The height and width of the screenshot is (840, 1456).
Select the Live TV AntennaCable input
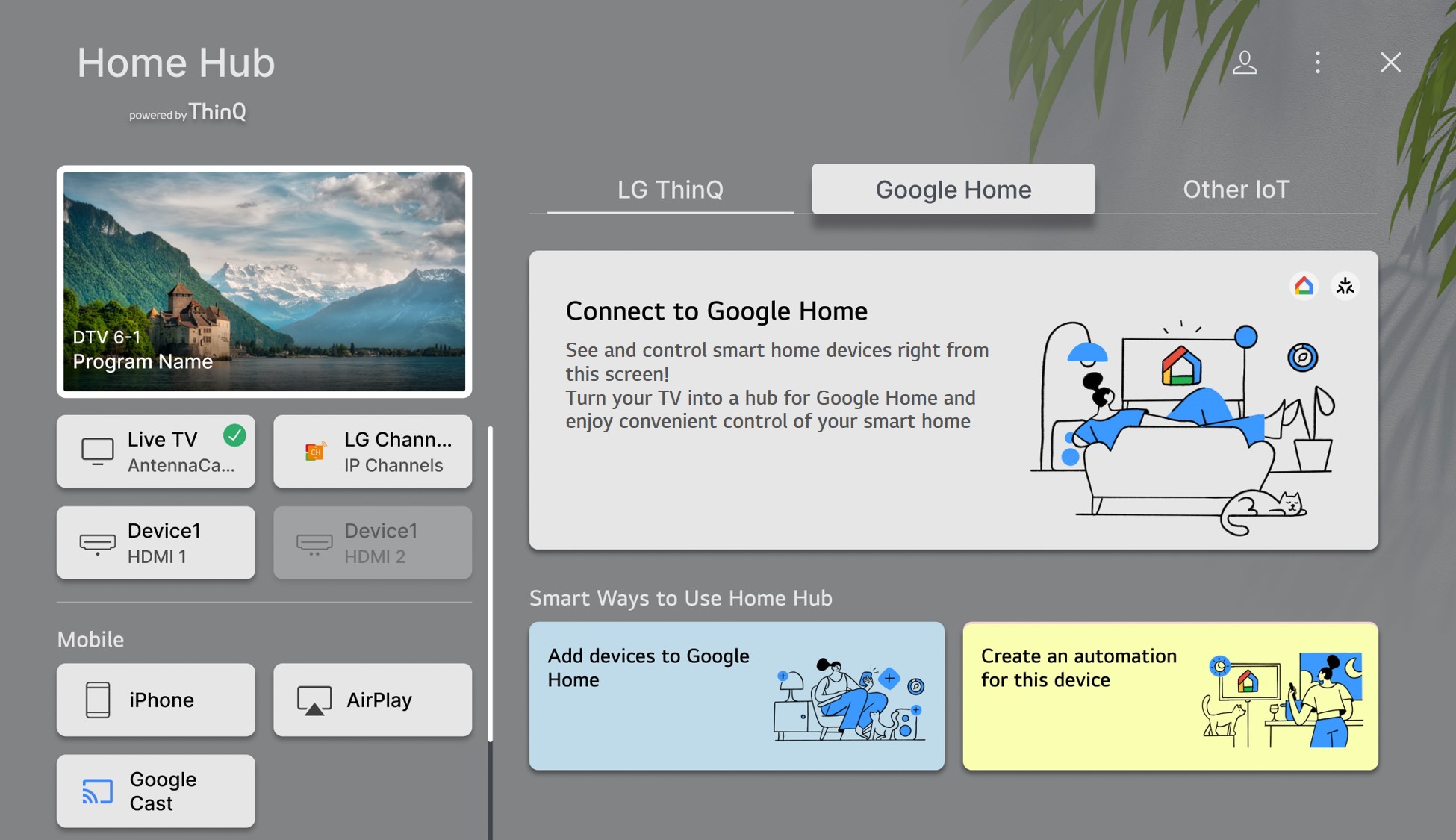(x=156, y=450)
